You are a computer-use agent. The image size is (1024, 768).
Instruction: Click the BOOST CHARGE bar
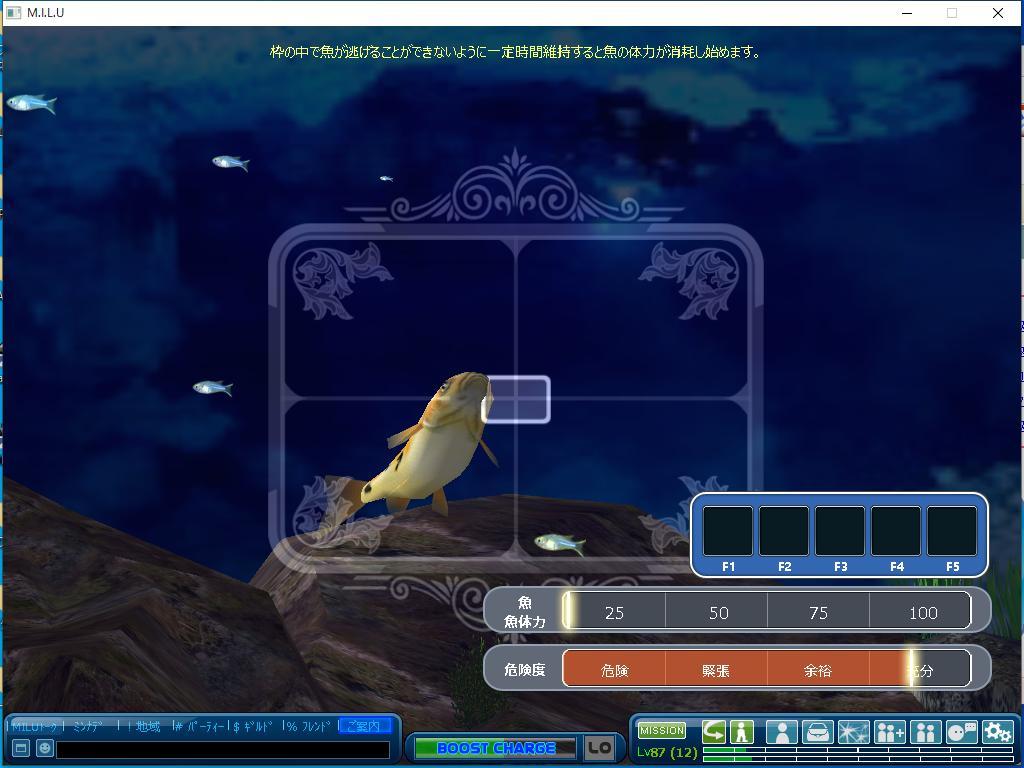pyautogui.click(x=496, y=748)
